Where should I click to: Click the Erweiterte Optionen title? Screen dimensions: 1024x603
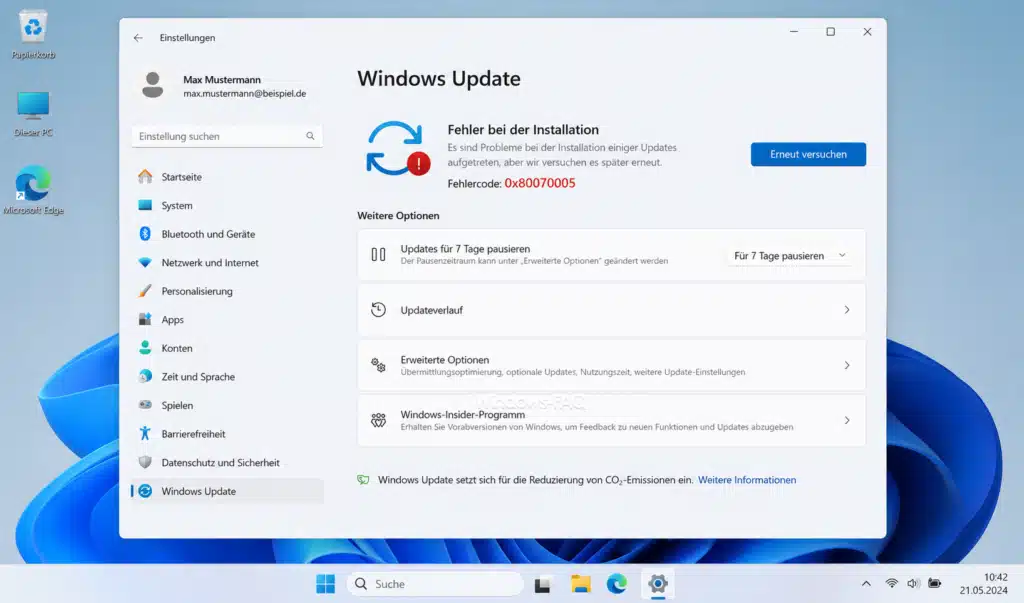(x=444, y=360)
